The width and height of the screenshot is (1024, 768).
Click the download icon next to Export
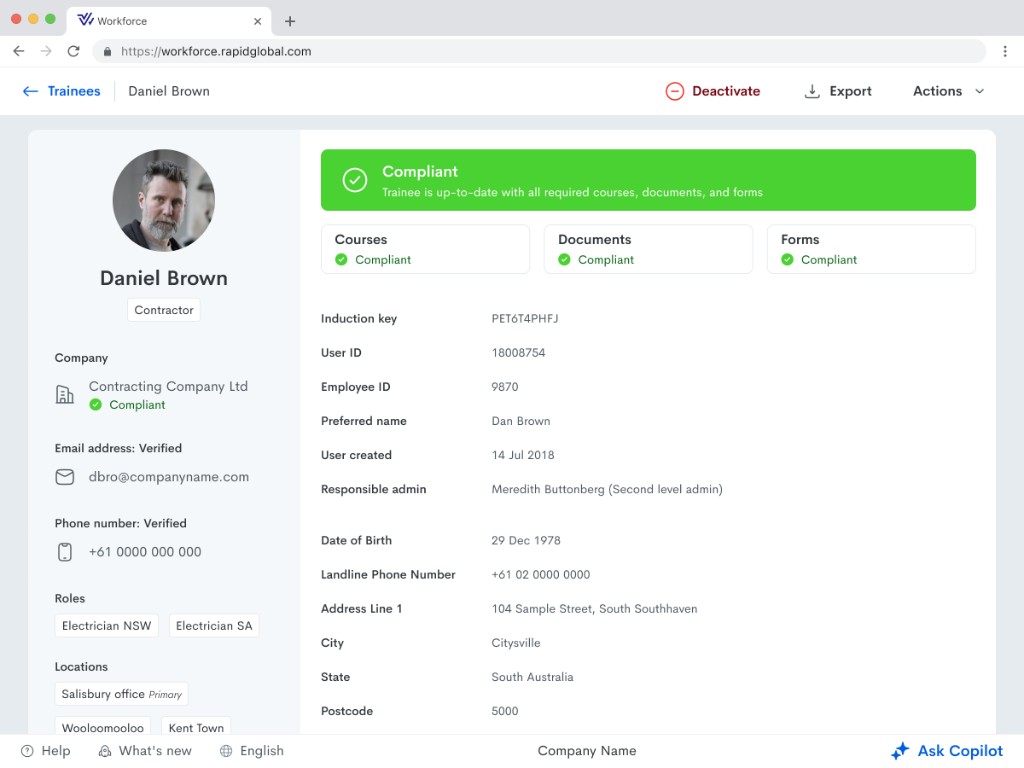(x=812, y=91)
